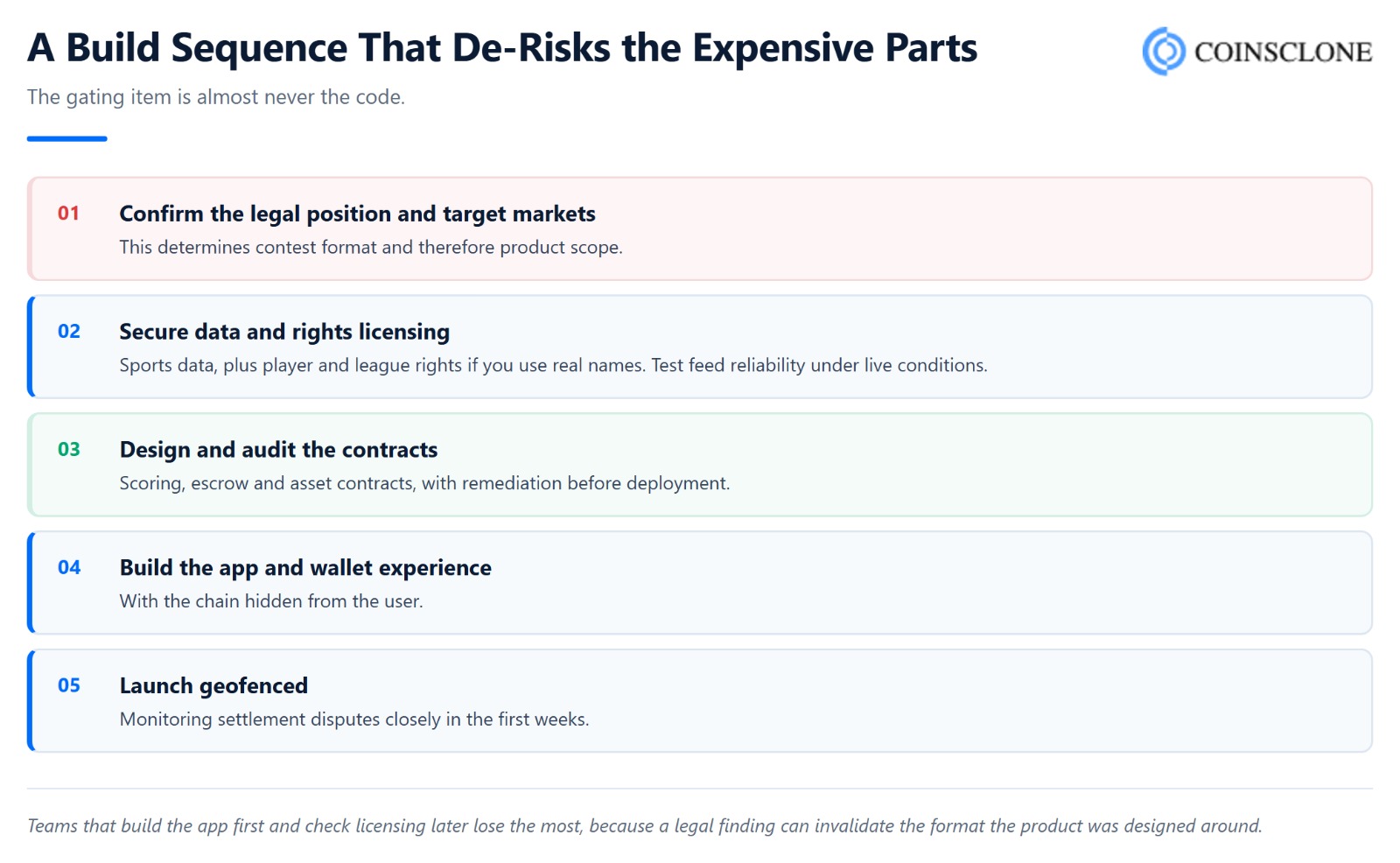The image size is (1400, 863).
Task: Click 'Monitoring settlement disputes closely' description
Action: coord(354,719)
